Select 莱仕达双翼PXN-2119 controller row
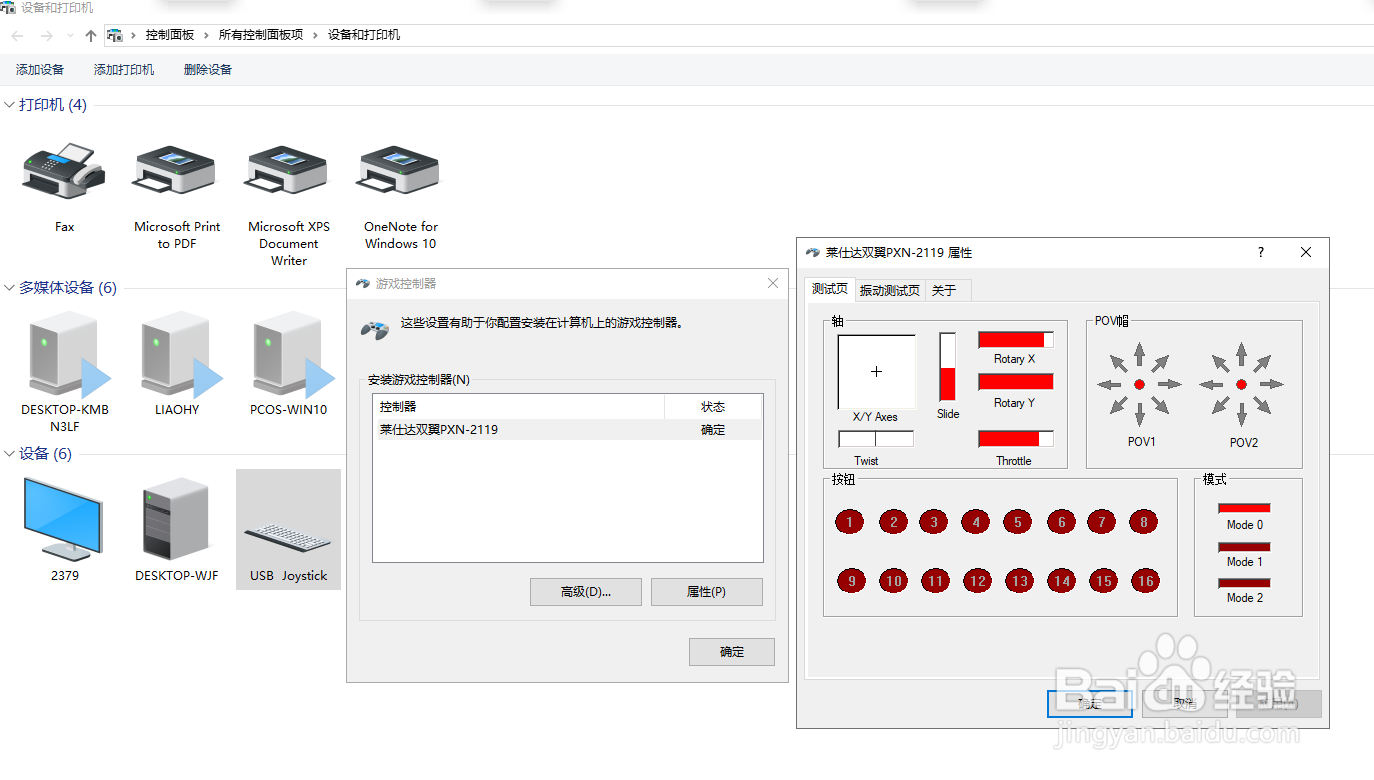The image size is (1374, 780). click(568, 430)
